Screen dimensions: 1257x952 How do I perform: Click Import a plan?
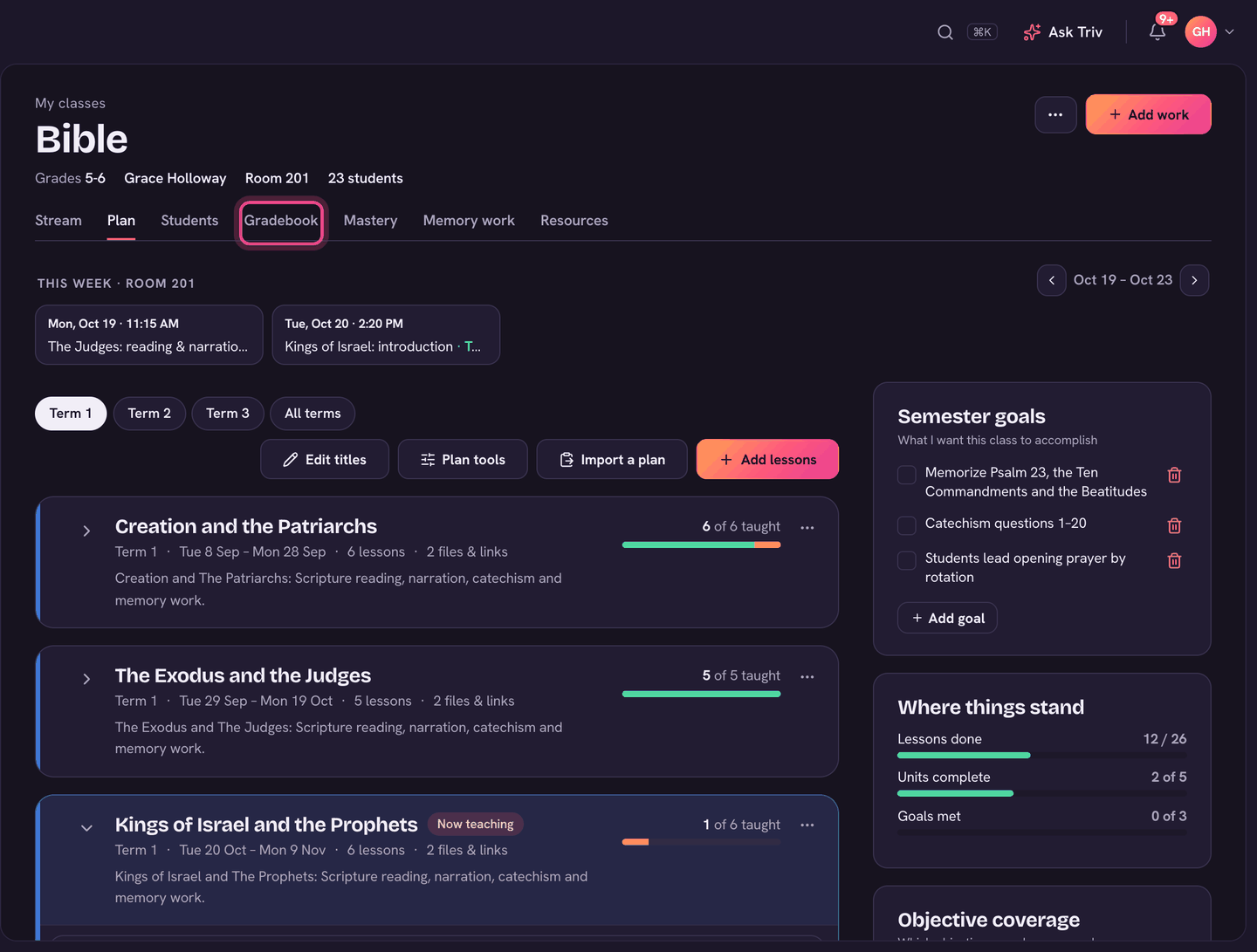tap(612, 460)
